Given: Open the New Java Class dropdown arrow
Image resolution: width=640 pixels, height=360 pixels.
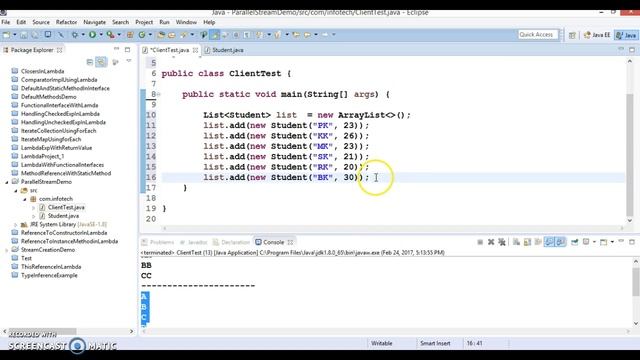Looking at the screenshot, I should (150, 35).
